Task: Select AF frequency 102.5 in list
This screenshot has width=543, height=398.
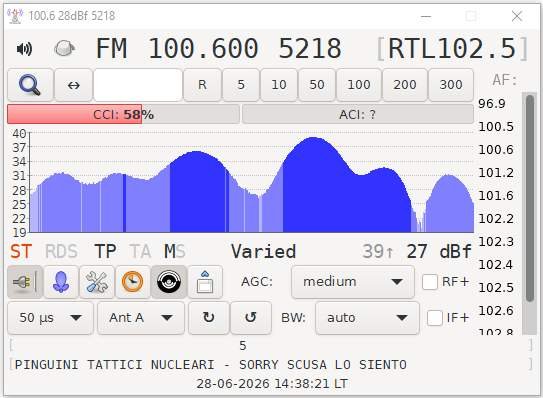Action: pyautogui.click(x=496, y=288)
